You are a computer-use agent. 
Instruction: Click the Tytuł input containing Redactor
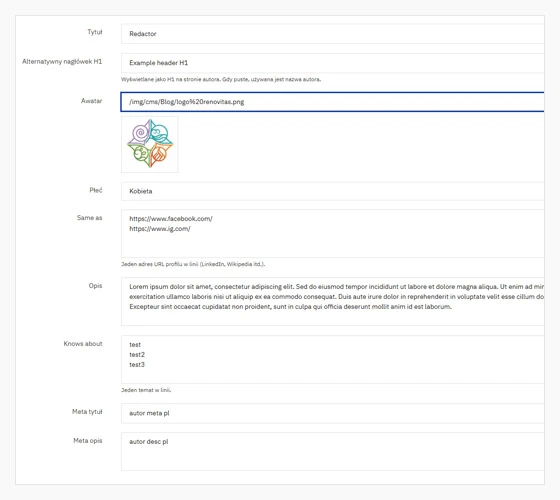(x=332, y=34)
